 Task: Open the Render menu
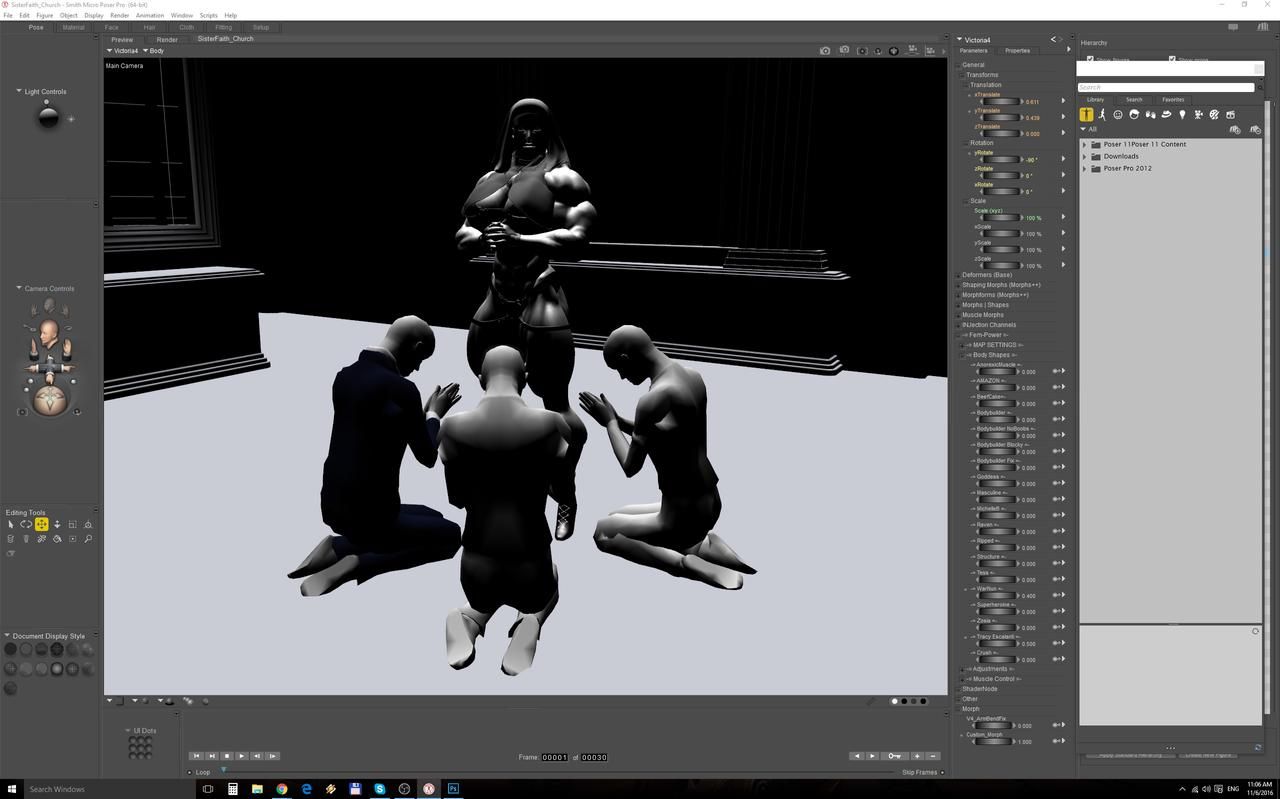coord(120,15)
